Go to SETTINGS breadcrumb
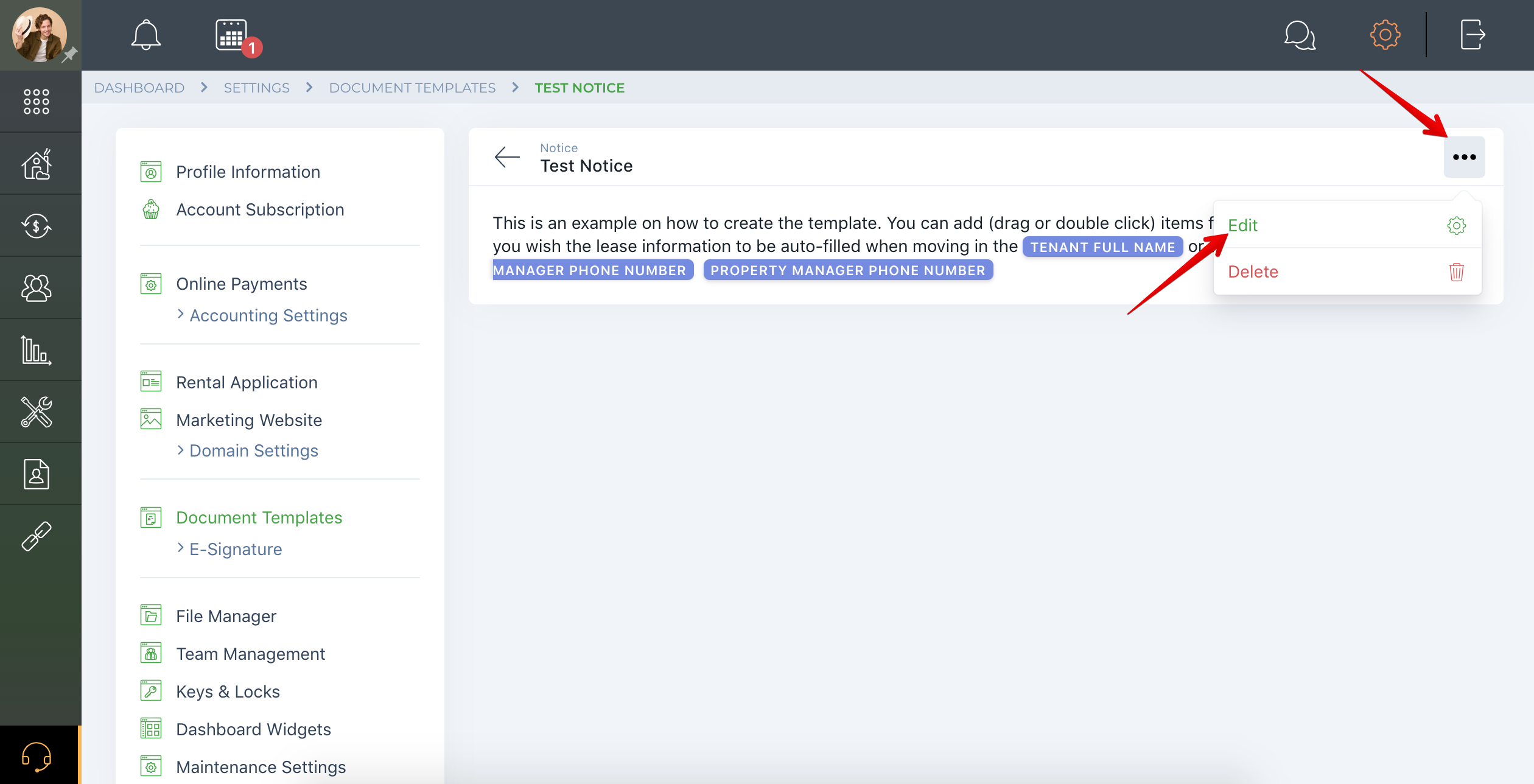This screenshot has height=784, width=1534. tap(257, 88)
